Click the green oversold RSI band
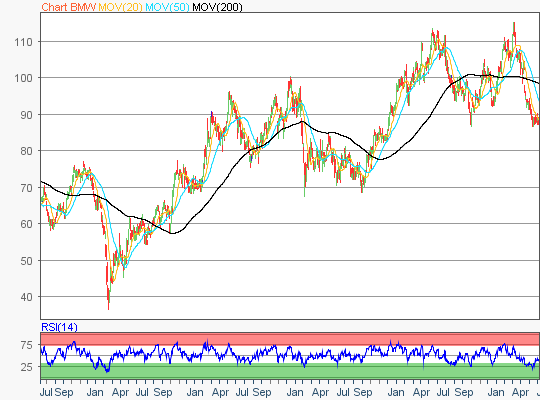The width and height of the screenshot is (540, 400). 290,371
